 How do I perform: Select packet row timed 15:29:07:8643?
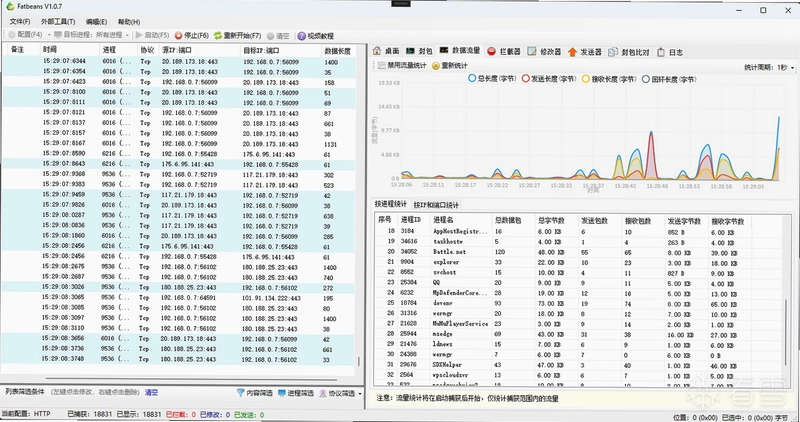179,164
